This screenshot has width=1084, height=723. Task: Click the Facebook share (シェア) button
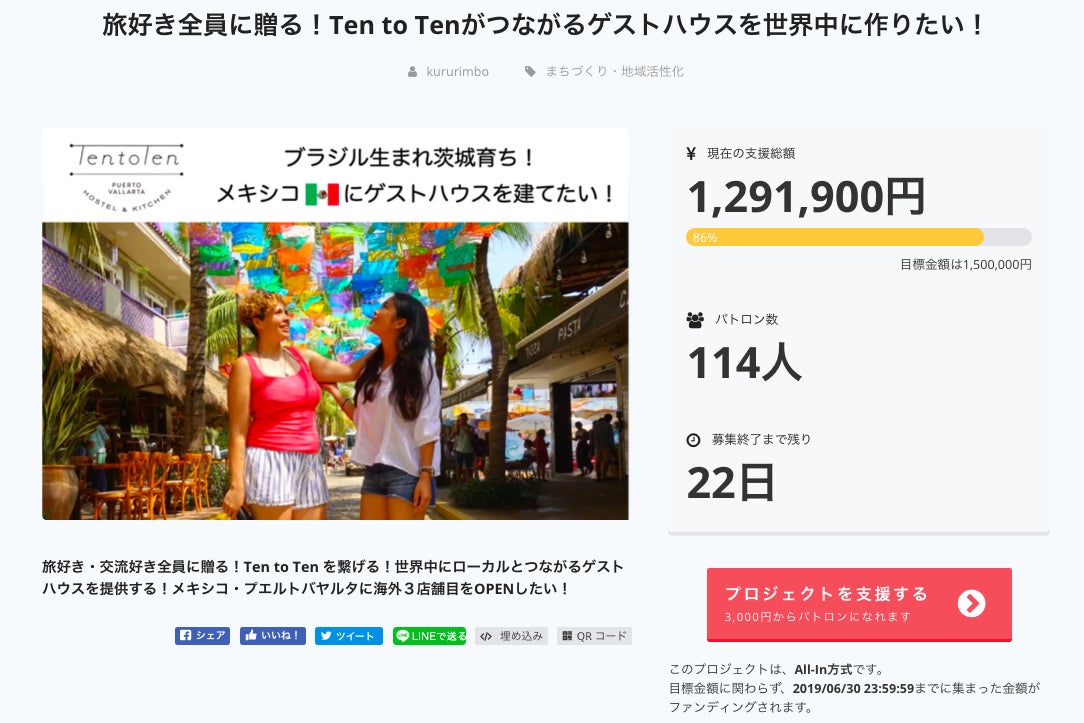pyautogui.click(x=203, y=636)
